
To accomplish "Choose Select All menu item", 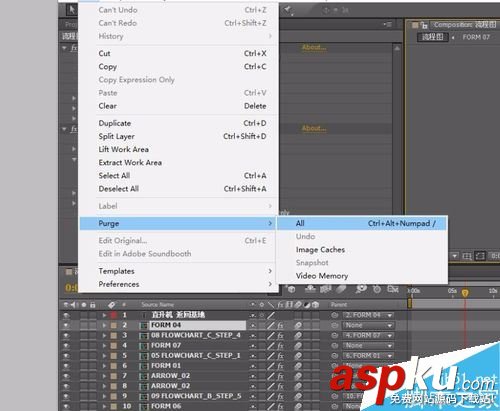I will 178,176.
